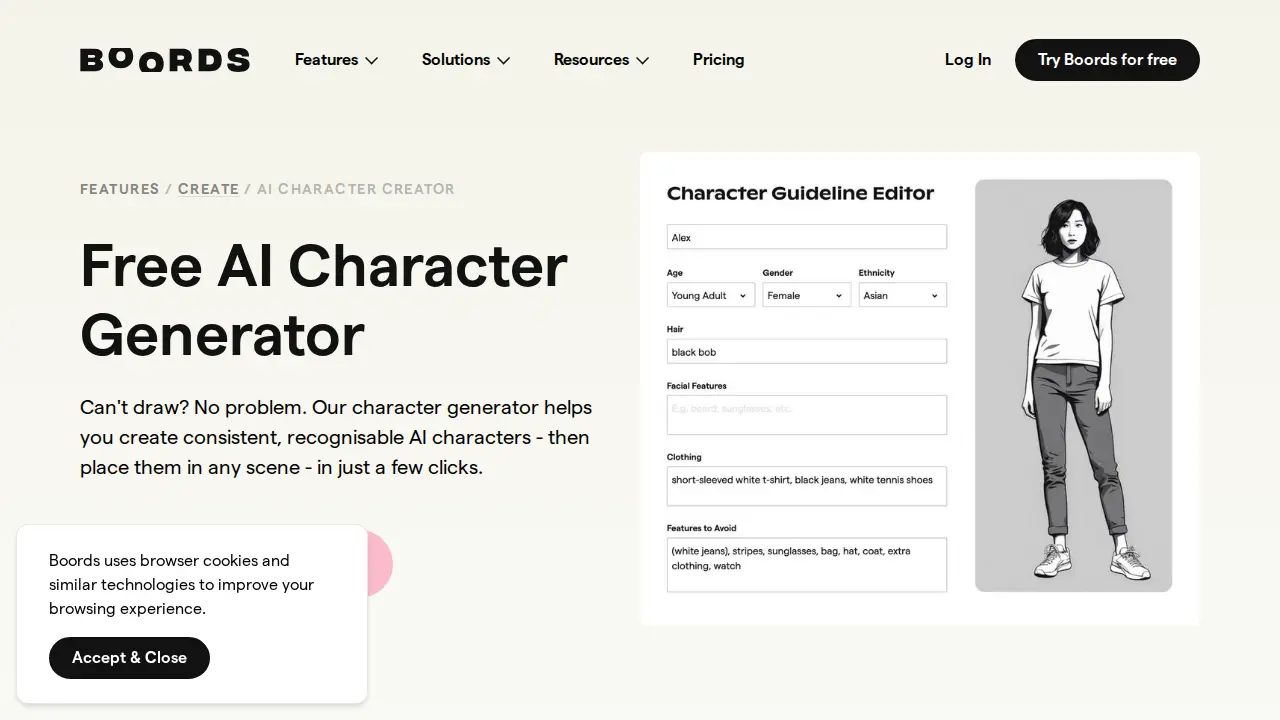Click the pink circle behind cookie banner

[x=380, y=563]
